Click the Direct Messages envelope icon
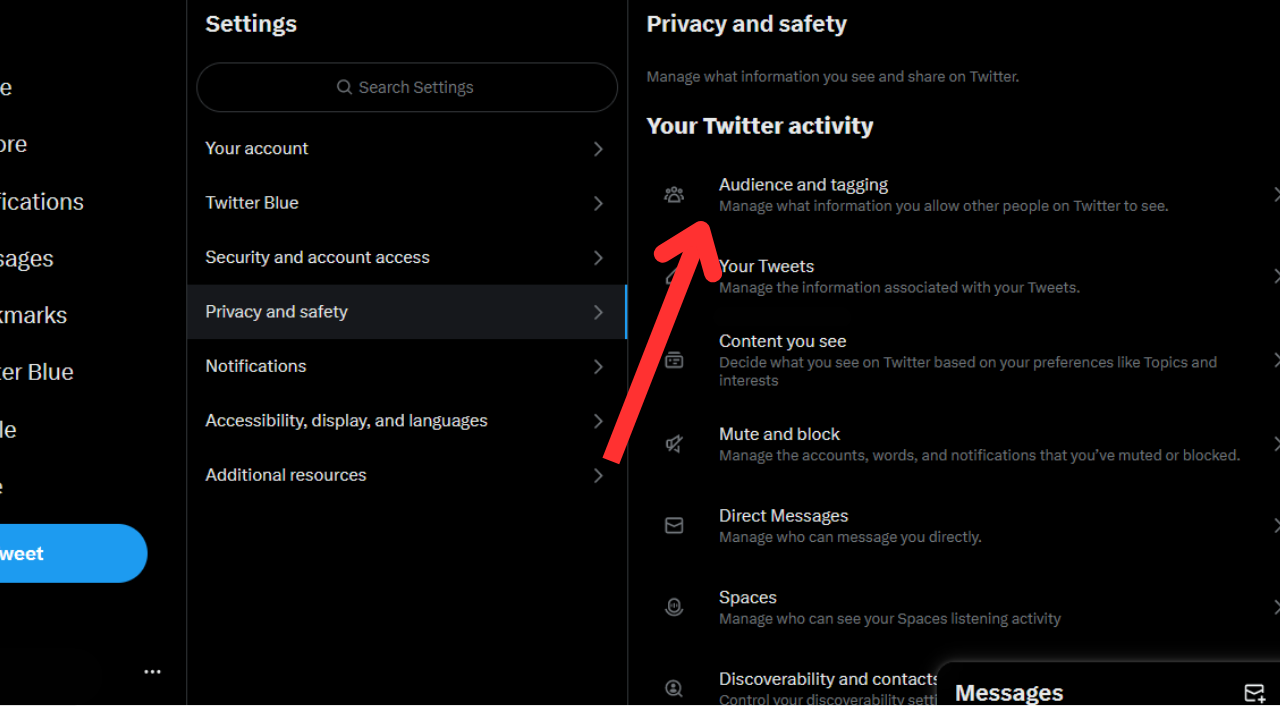Image resolution: width=1280 pixels, height=720 pixels. pos(674,525)
